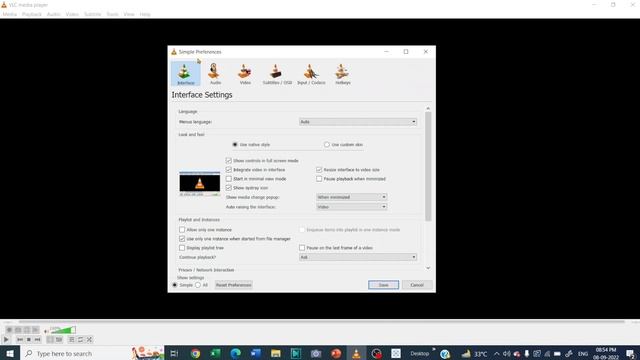The width and height of the screenshot is (640, 360).
Task: Open the Hotkeys preferences category
Action: coord(342,73)
